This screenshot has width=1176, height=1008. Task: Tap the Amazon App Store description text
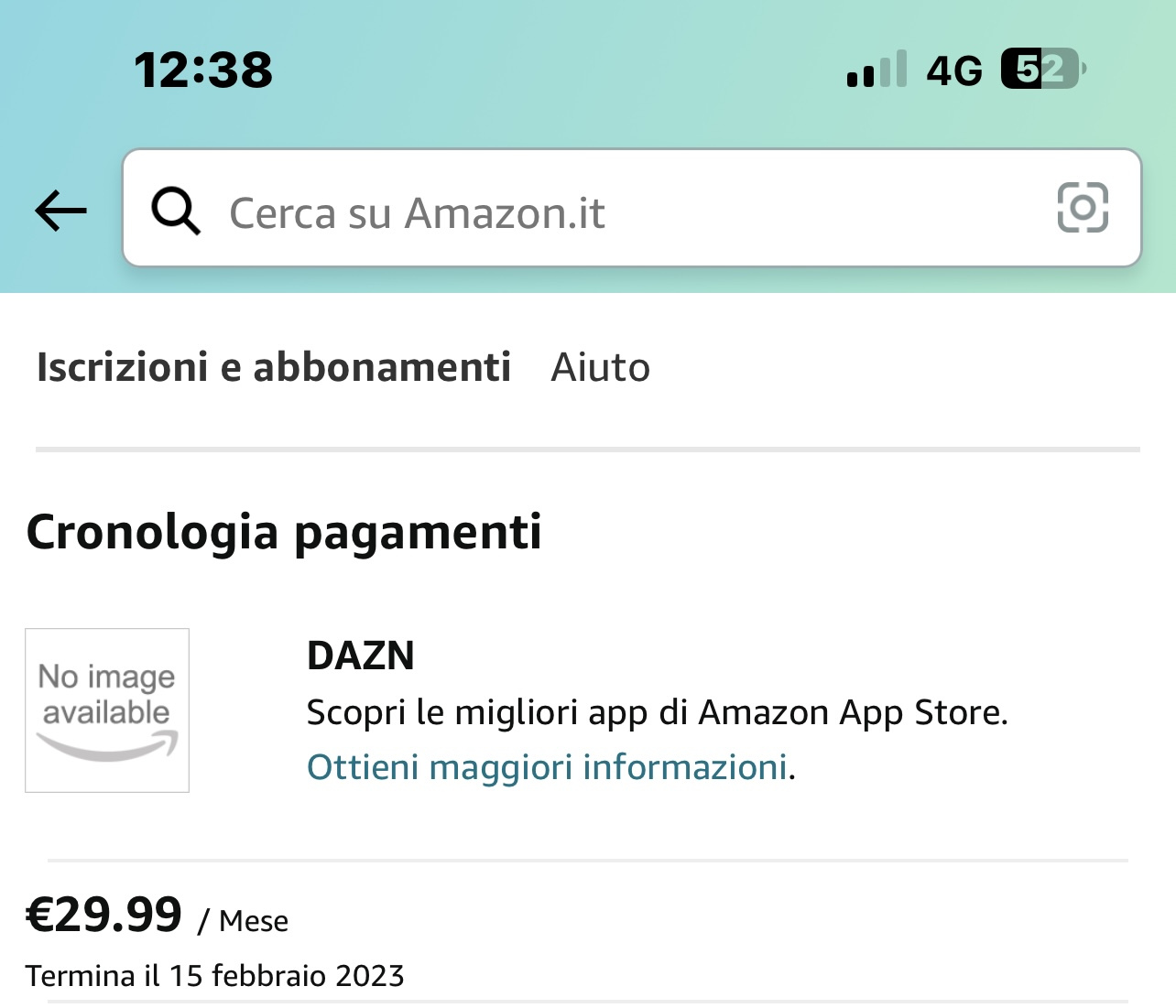coord(658,712)
